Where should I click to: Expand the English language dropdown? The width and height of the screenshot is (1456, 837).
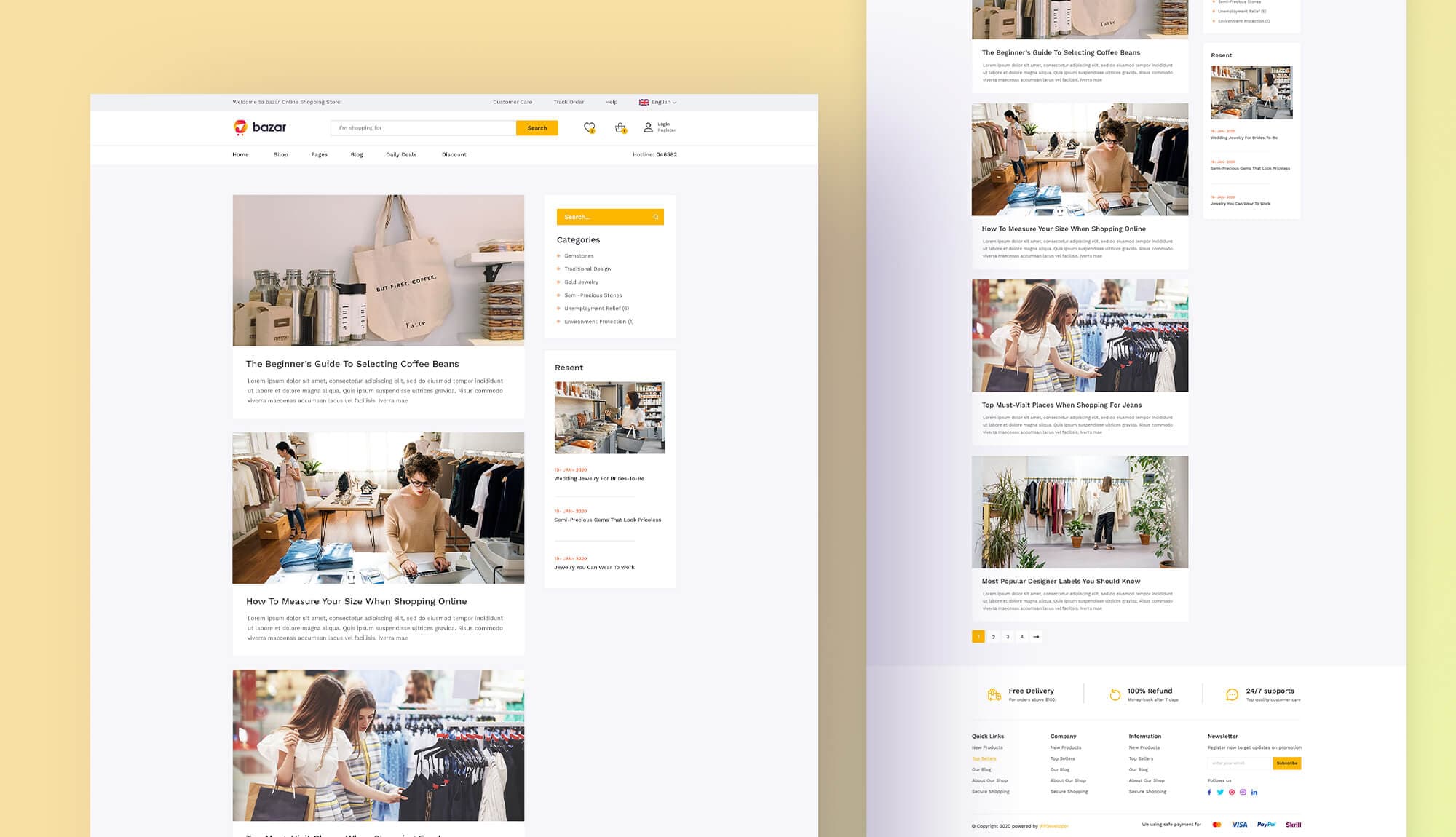(x=658, y=103)
